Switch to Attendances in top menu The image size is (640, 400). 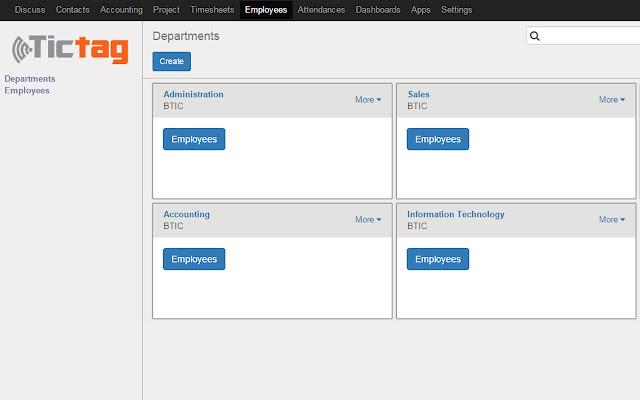(x=321, y=9)
